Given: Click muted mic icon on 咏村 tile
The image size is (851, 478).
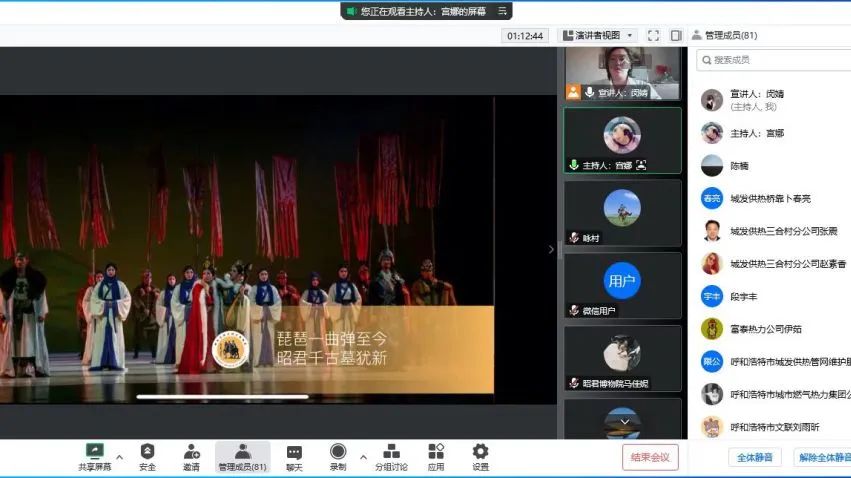Looking at the screenshot, I should [574, 238].
